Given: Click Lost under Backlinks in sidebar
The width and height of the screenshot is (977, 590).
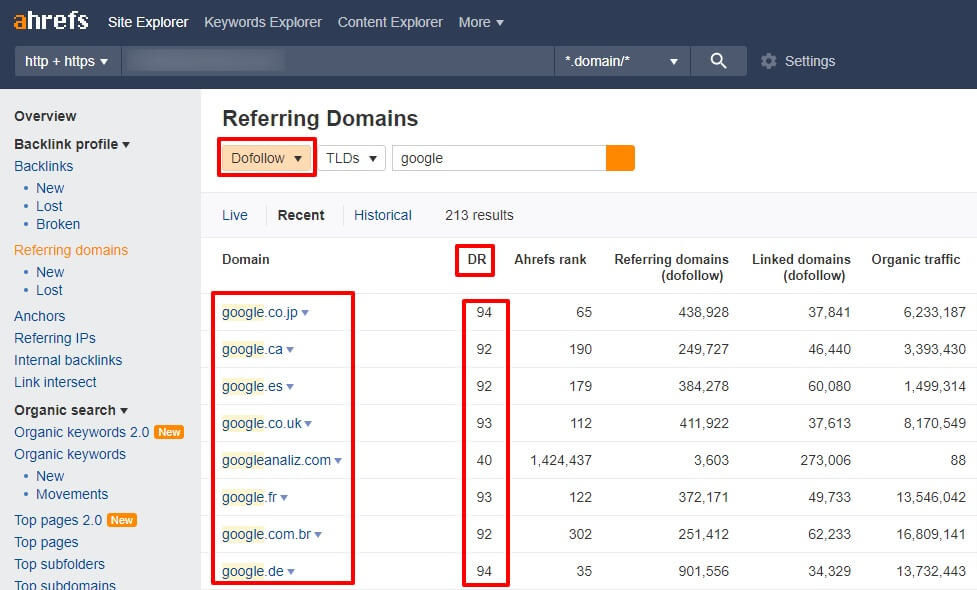Looking at the screenshot, I should click(x=49, y=206).
